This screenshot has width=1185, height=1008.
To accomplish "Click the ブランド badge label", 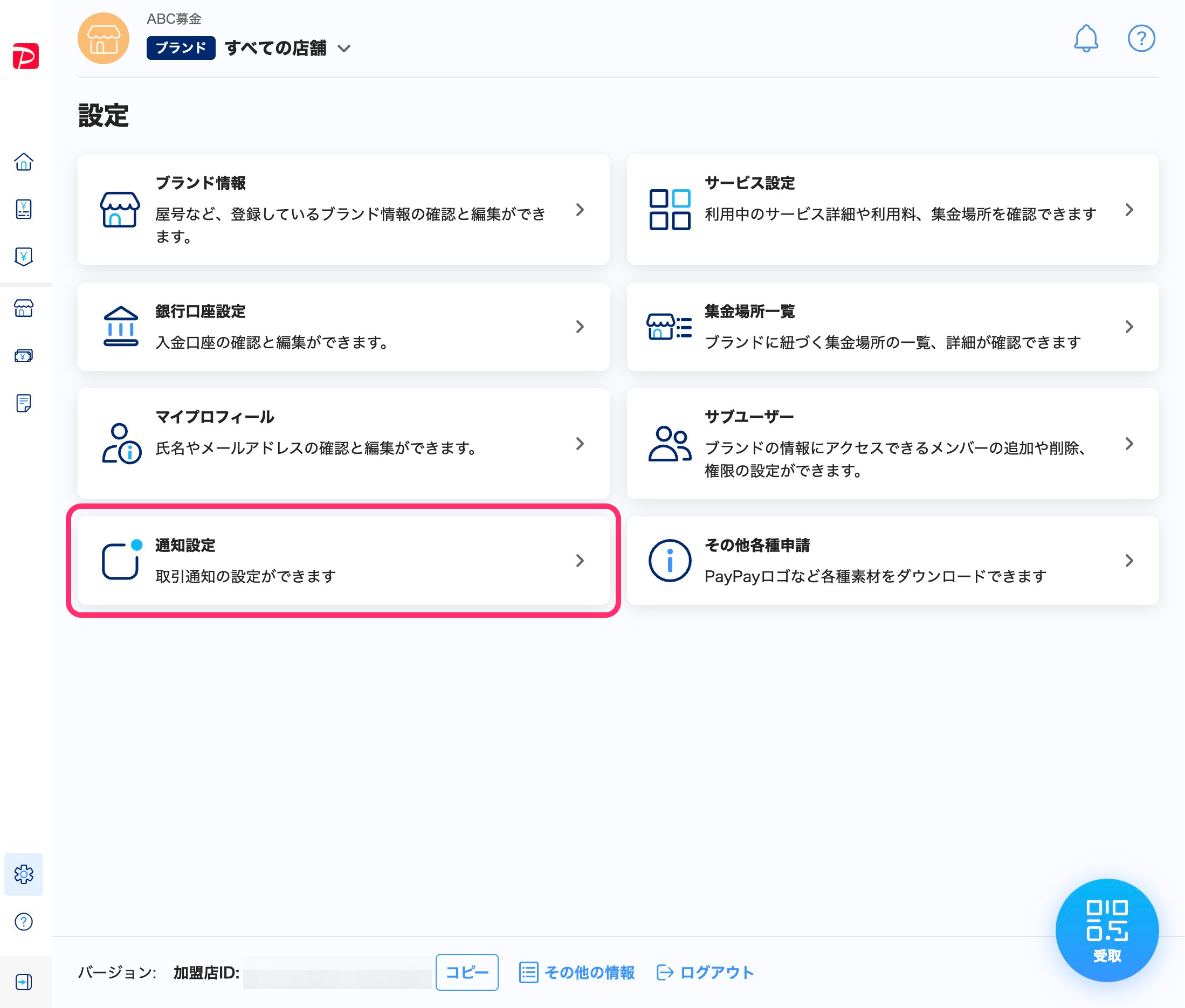I will [181, 47].
